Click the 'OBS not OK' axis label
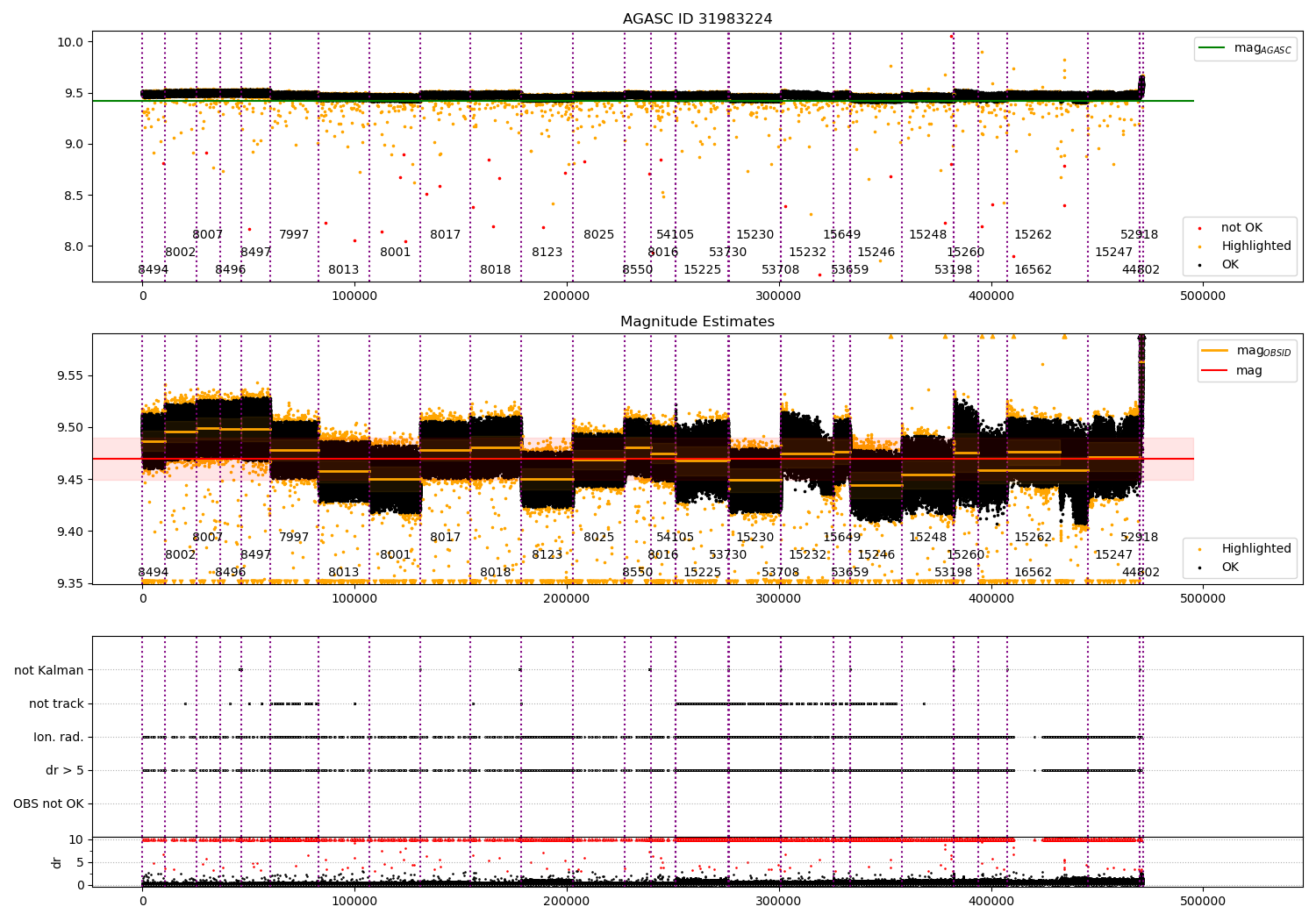This screenshot has height=921, width=1316. 49,803
